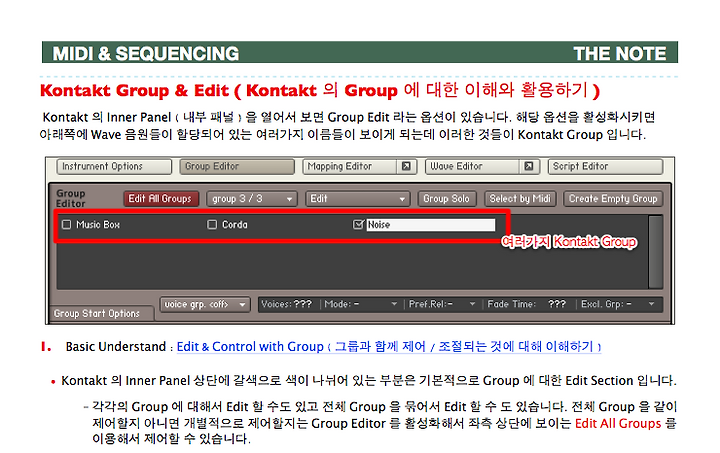Toggle Select by Midi option
Screen dimensions: 720x453
(520, 199)
